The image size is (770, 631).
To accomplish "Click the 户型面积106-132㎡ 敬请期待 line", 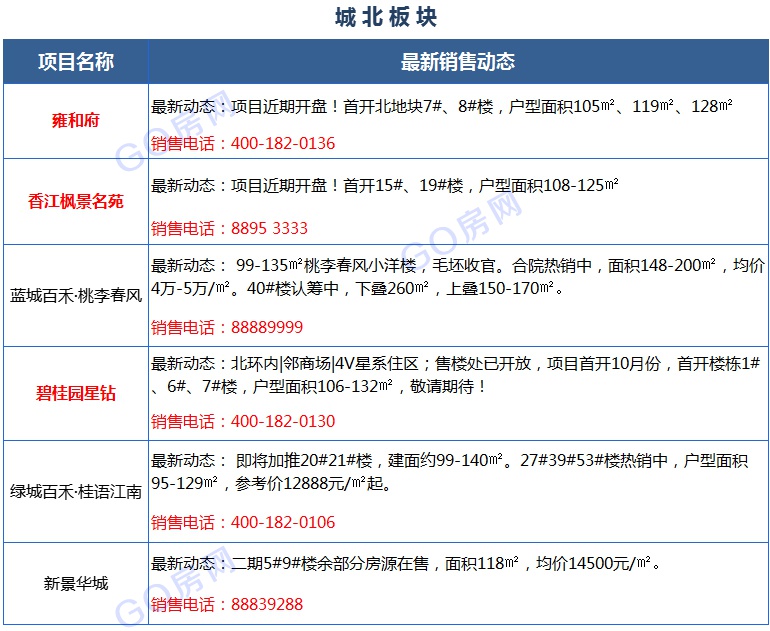I will point(319,386).
